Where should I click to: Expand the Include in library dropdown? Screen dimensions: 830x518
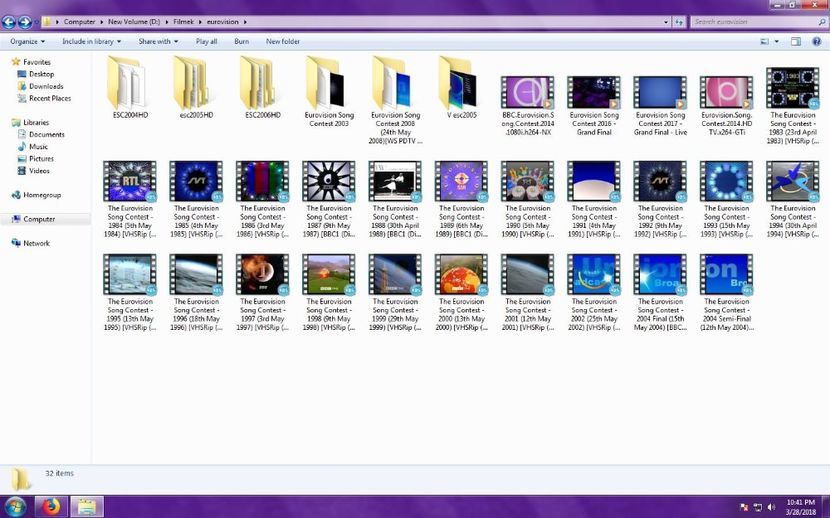[91, 41]
